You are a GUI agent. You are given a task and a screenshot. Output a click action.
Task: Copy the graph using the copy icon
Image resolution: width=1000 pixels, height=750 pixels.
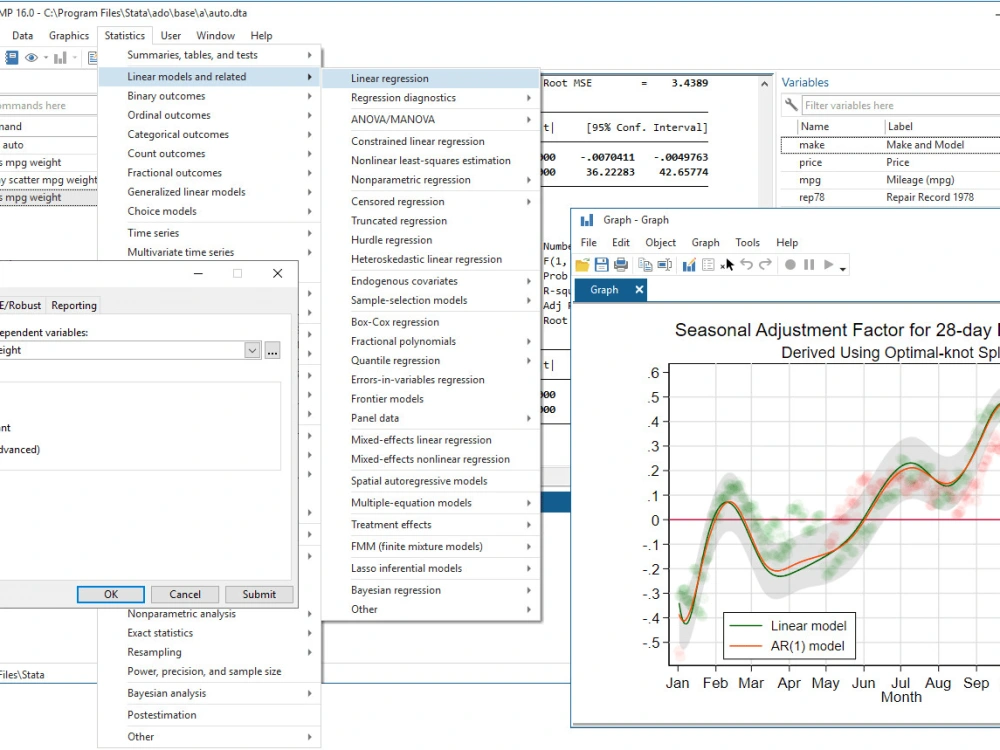[645, 265]
